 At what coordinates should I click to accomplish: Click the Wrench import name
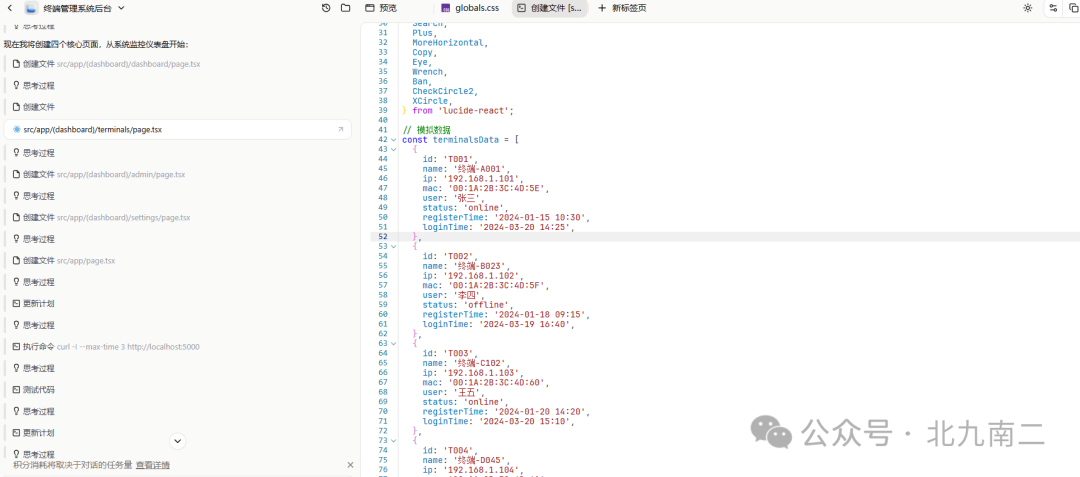(x=430, y=72)
